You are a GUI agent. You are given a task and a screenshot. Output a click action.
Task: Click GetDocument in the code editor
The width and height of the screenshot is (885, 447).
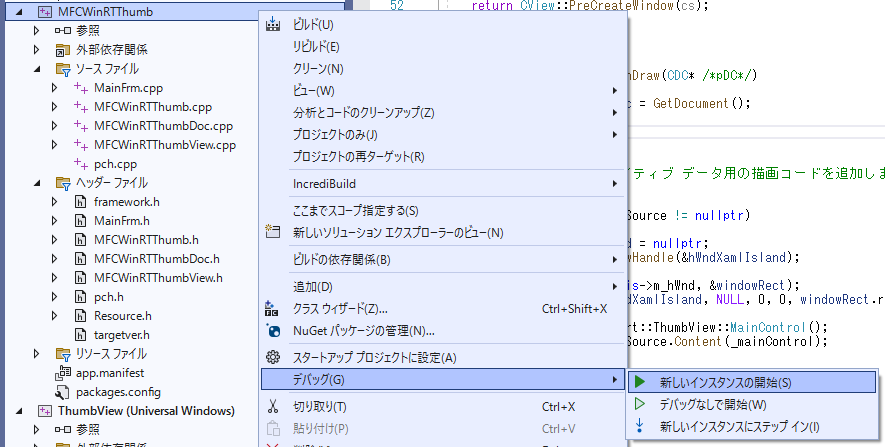692,103
